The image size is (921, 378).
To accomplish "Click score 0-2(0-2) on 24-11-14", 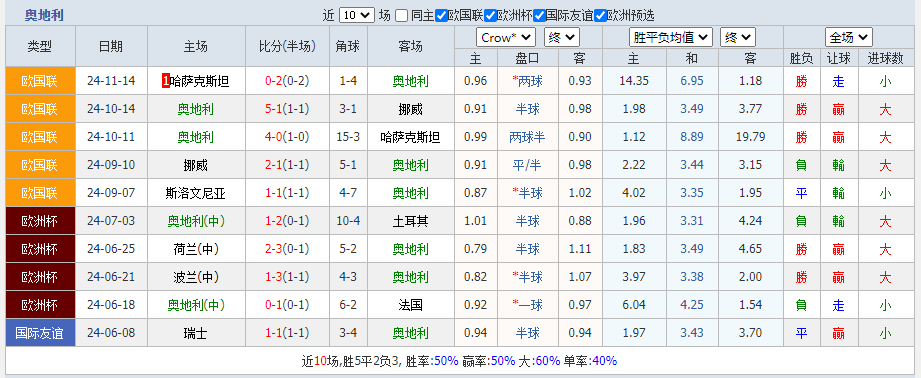I will pos(287,81).
